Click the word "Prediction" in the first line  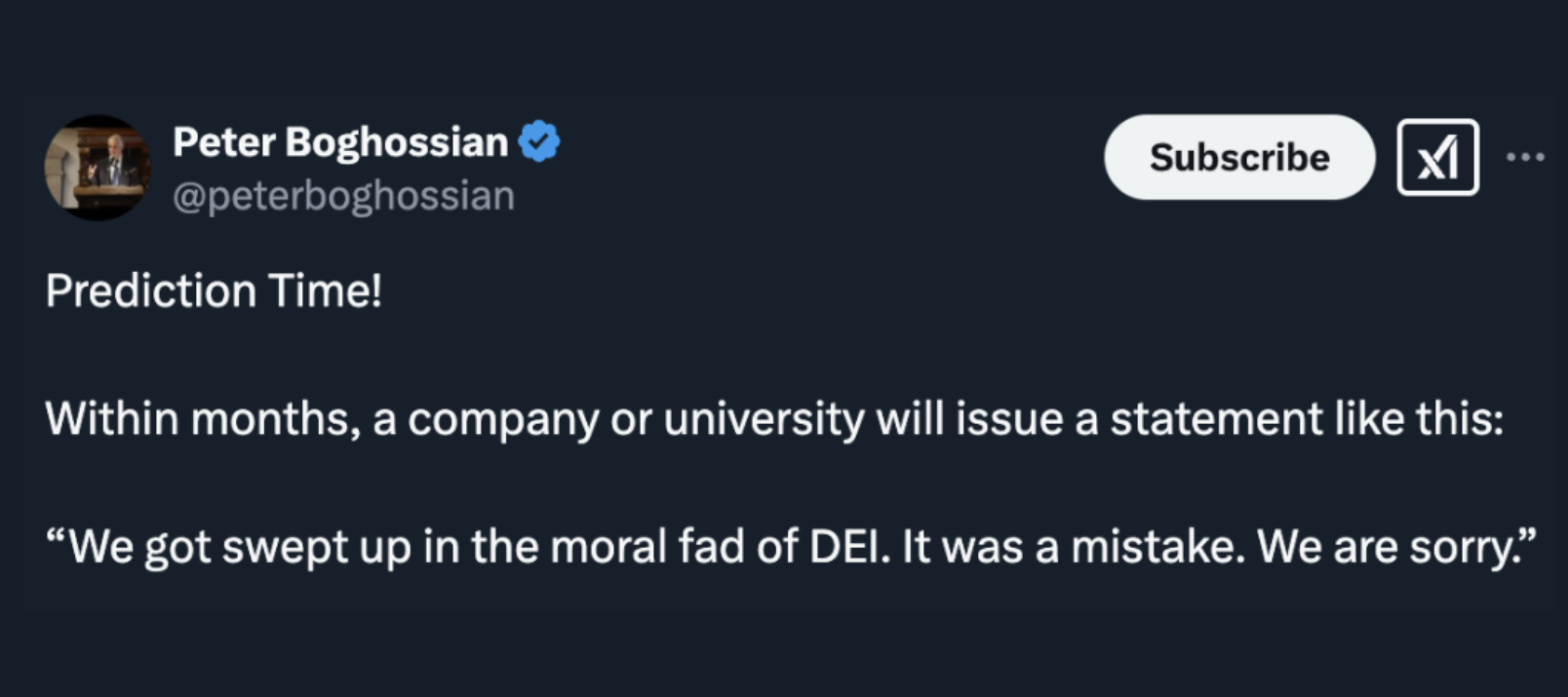click(150, 290)
